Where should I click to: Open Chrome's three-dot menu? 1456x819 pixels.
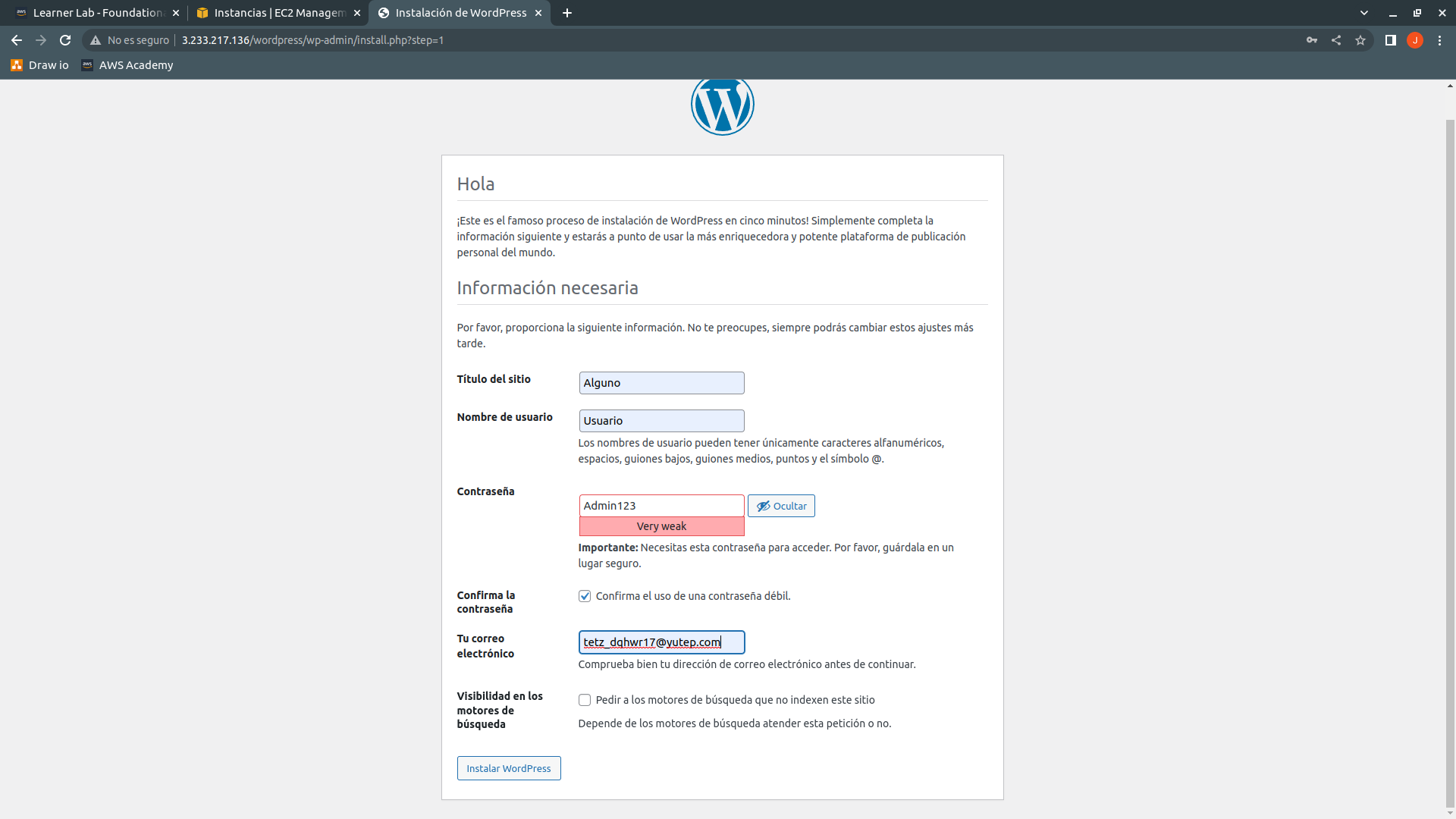point(1439,40)
